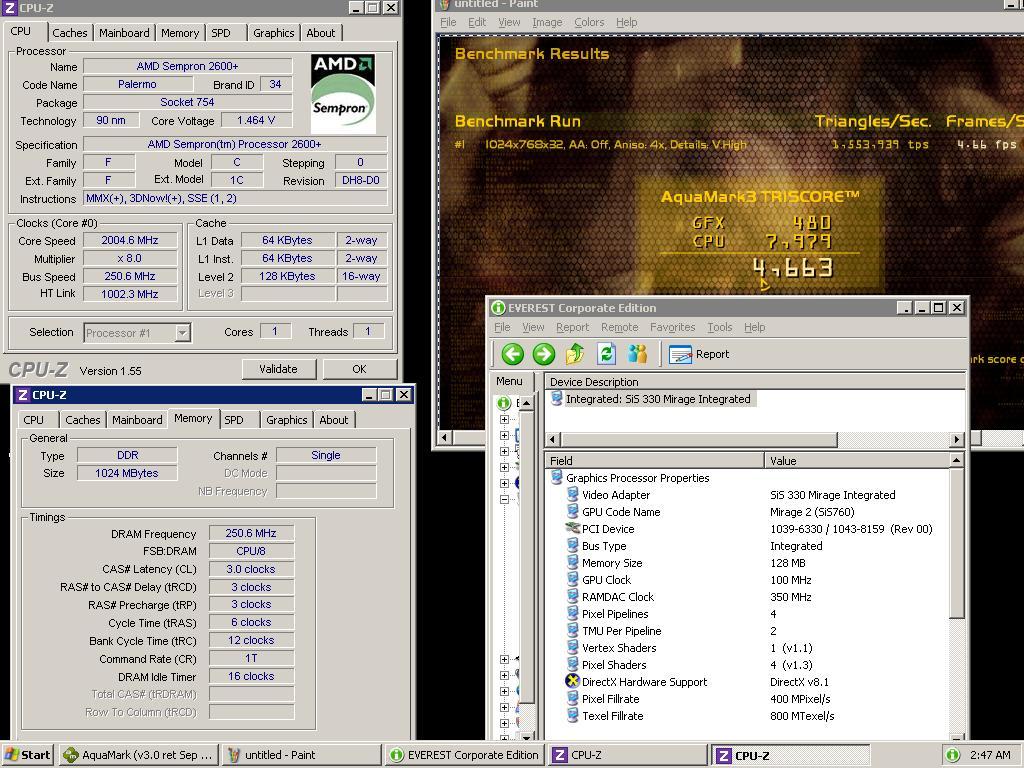Click the Core Speed value 2004.6 MHz

[130, 240]
